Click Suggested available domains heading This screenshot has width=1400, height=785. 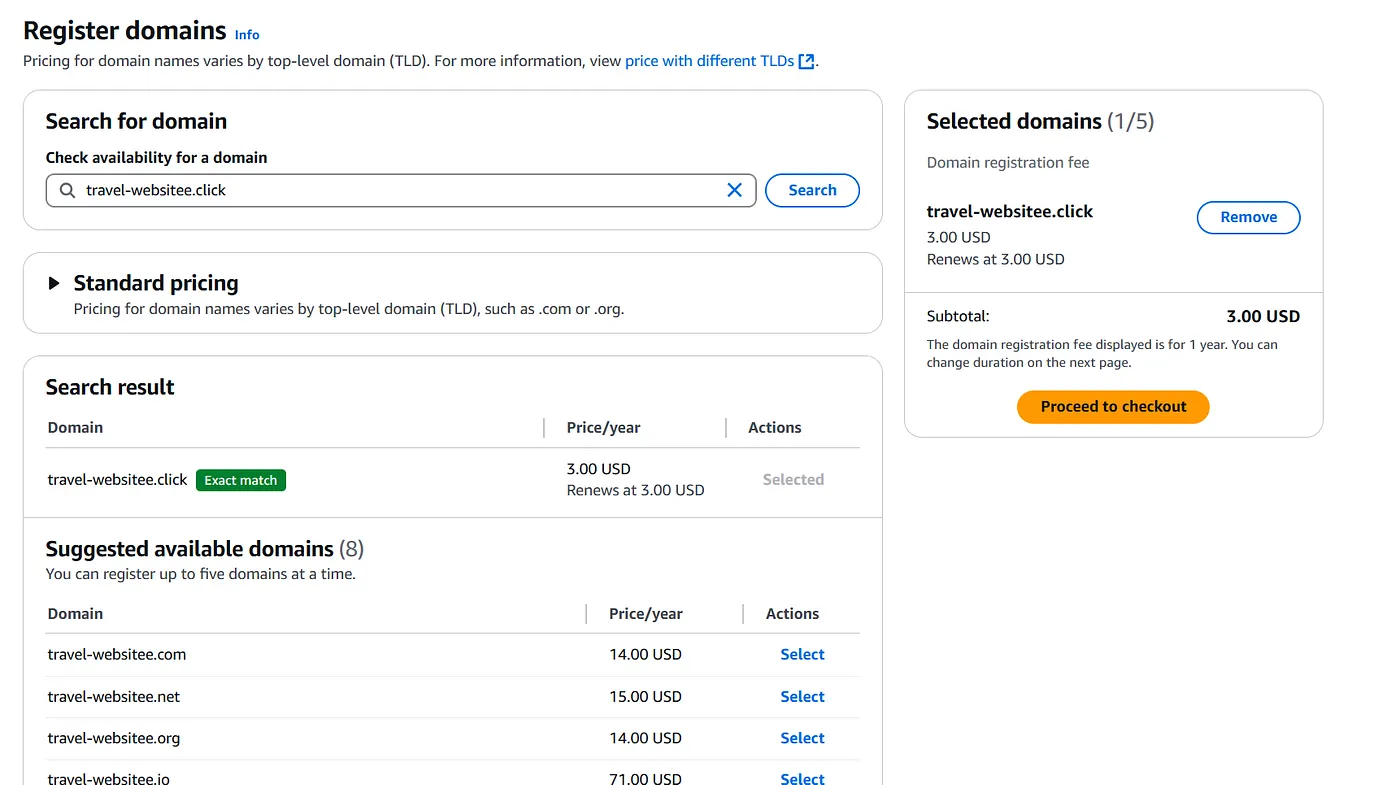point(205,549)
